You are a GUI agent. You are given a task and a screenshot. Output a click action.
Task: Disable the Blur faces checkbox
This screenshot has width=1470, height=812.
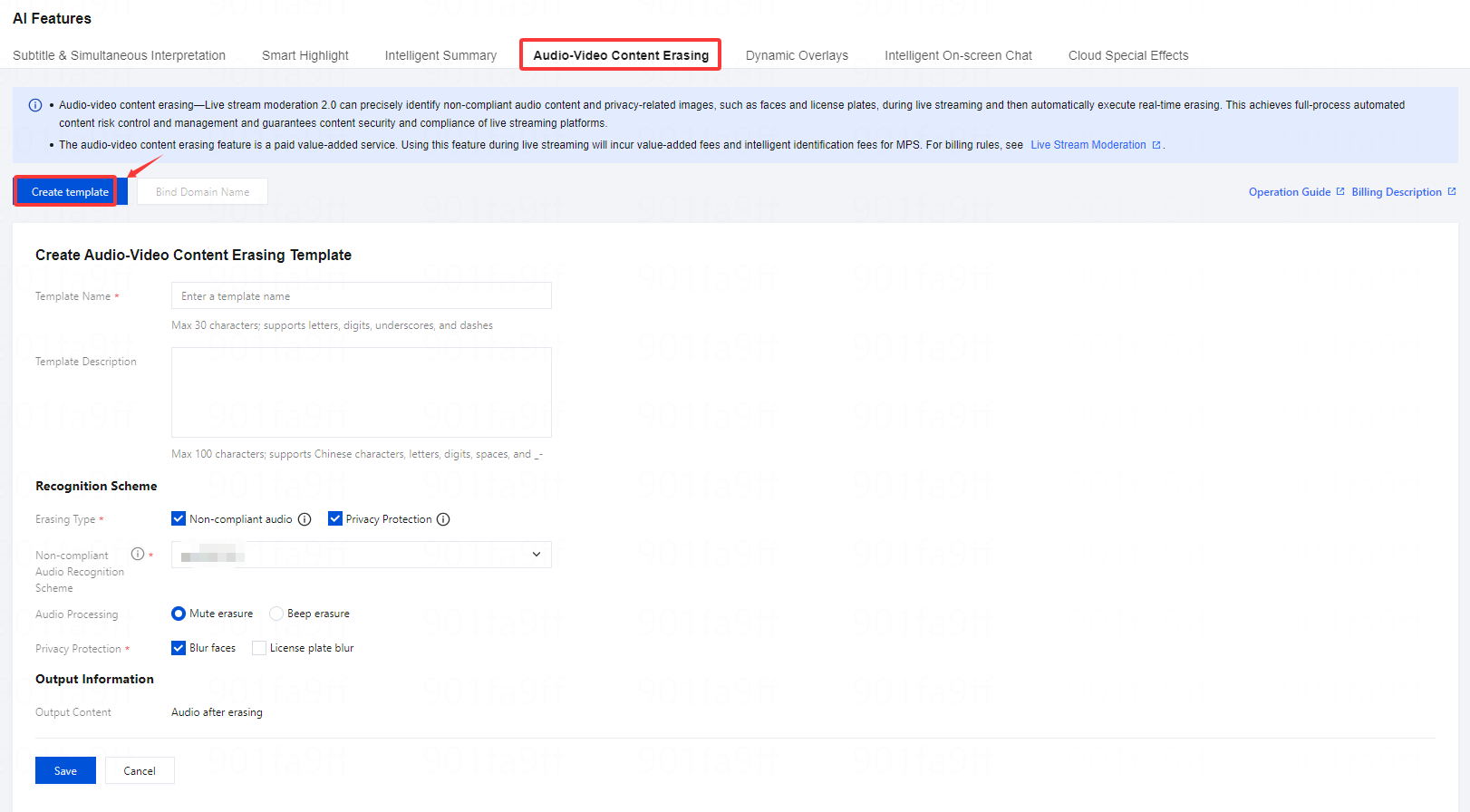[179, 648]
